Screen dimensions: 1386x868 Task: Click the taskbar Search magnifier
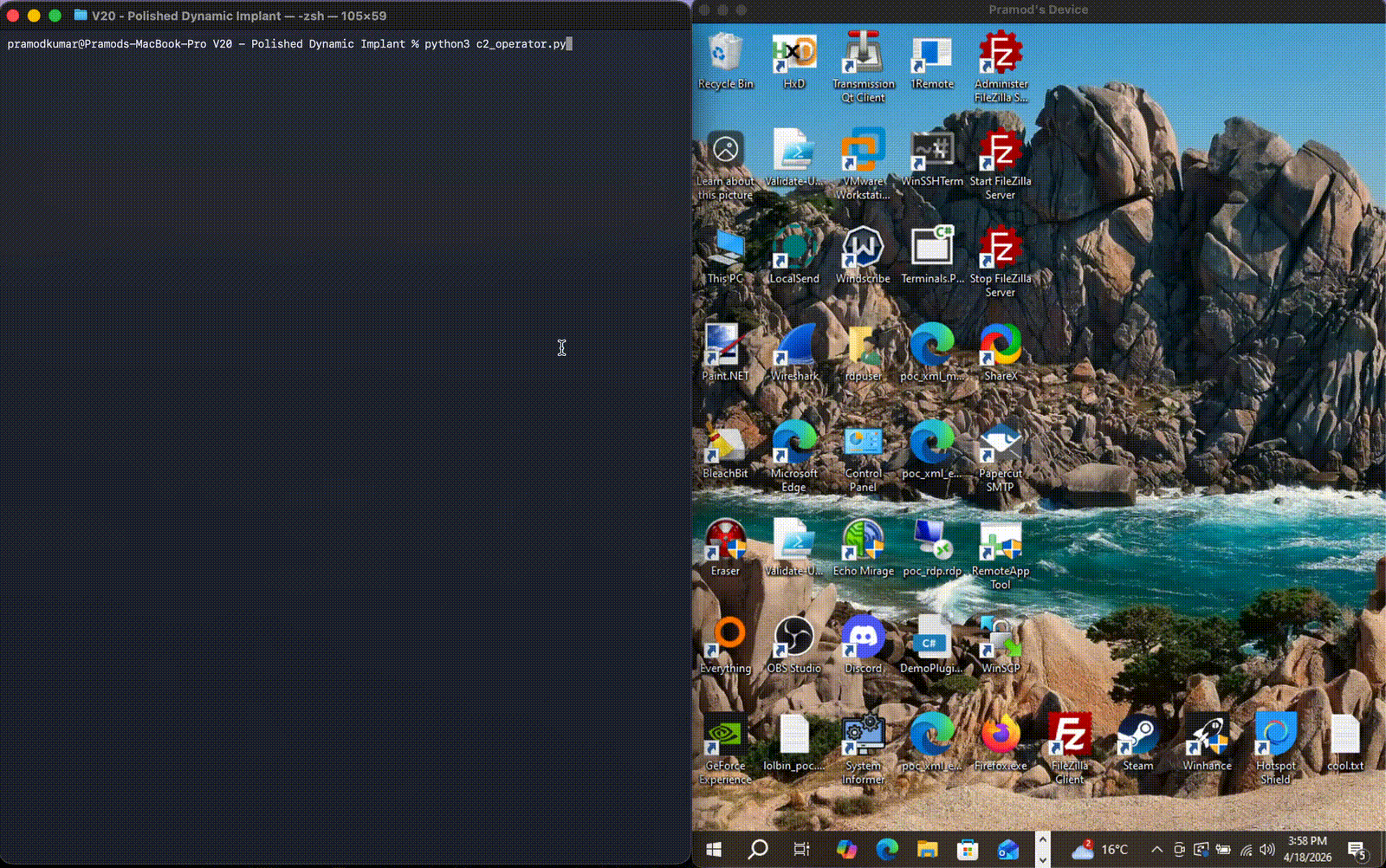pyautogui.click(x=758, y=850)
